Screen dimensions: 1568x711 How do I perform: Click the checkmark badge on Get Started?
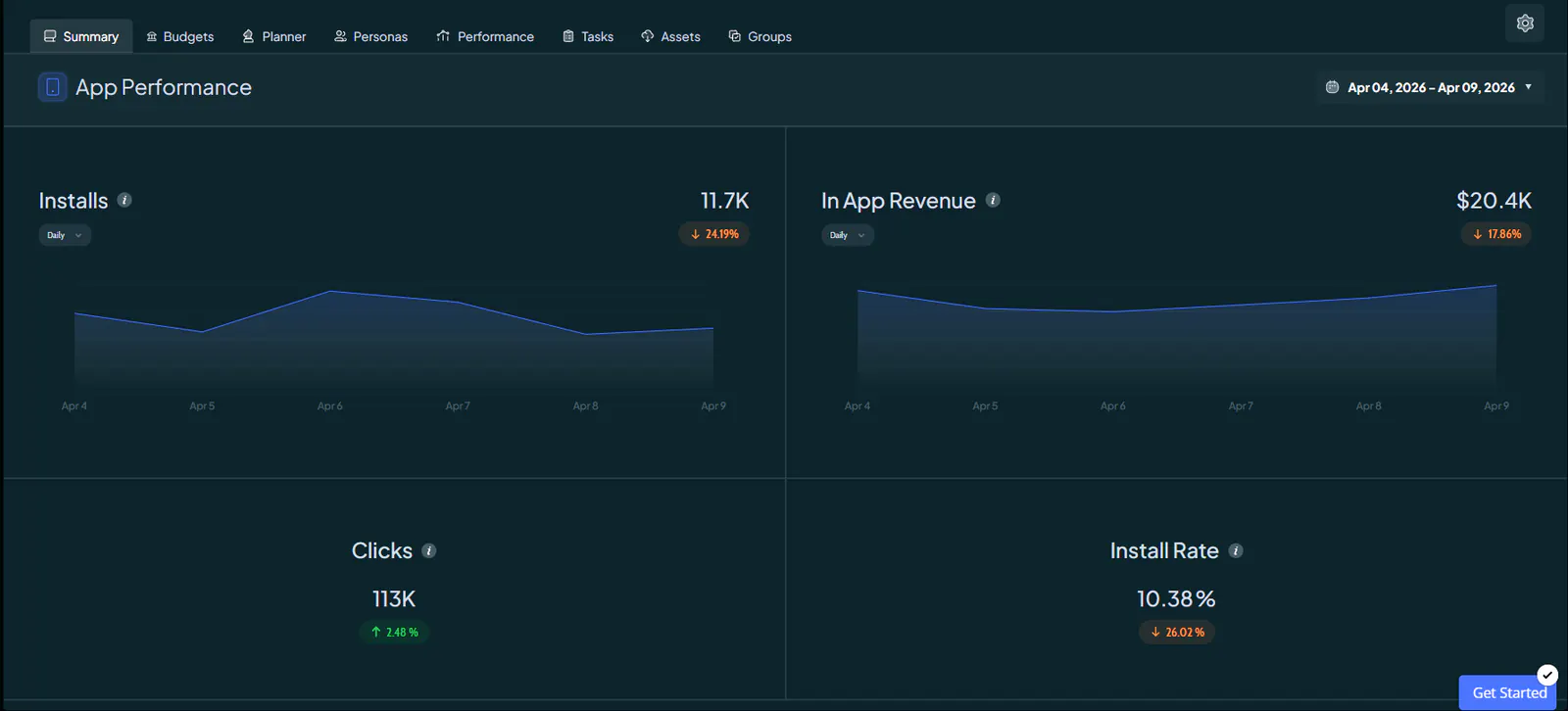pos(1547,675)
